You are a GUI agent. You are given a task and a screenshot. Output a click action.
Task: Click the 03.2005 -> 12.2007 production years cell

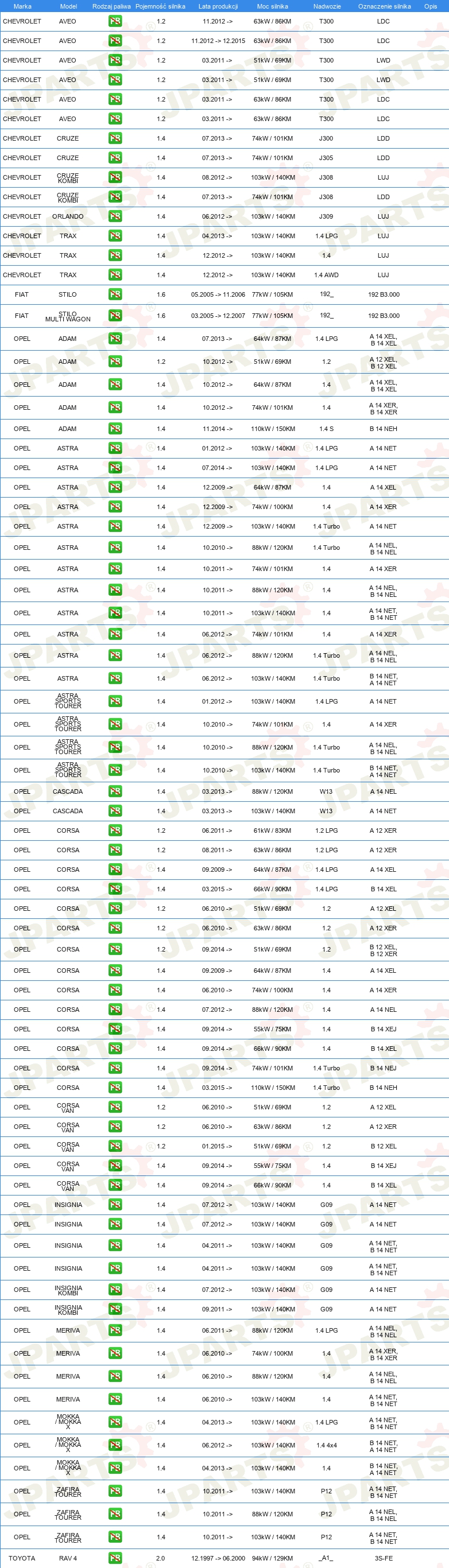click(218, 315)
